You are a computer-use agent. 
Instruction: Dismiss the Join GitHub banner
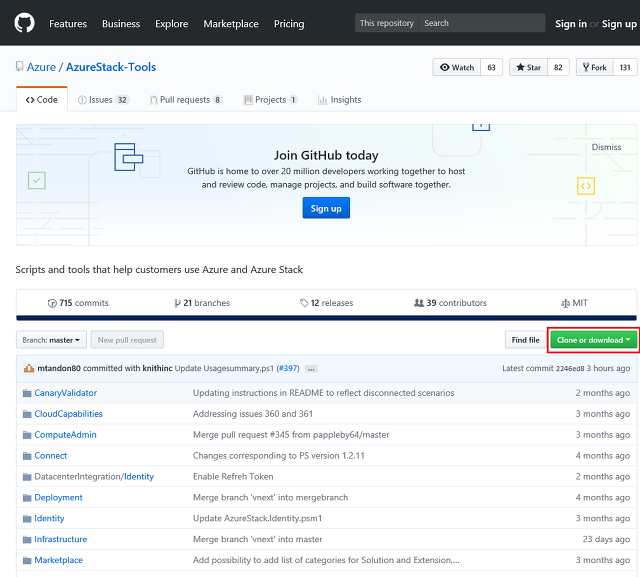point(606,147)
